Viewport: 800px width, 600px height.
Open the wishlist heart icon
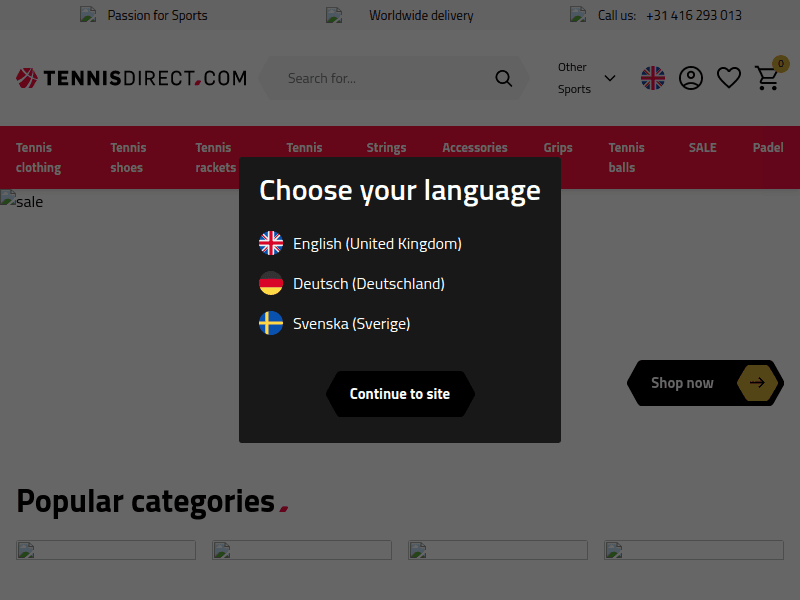[729, 78]
